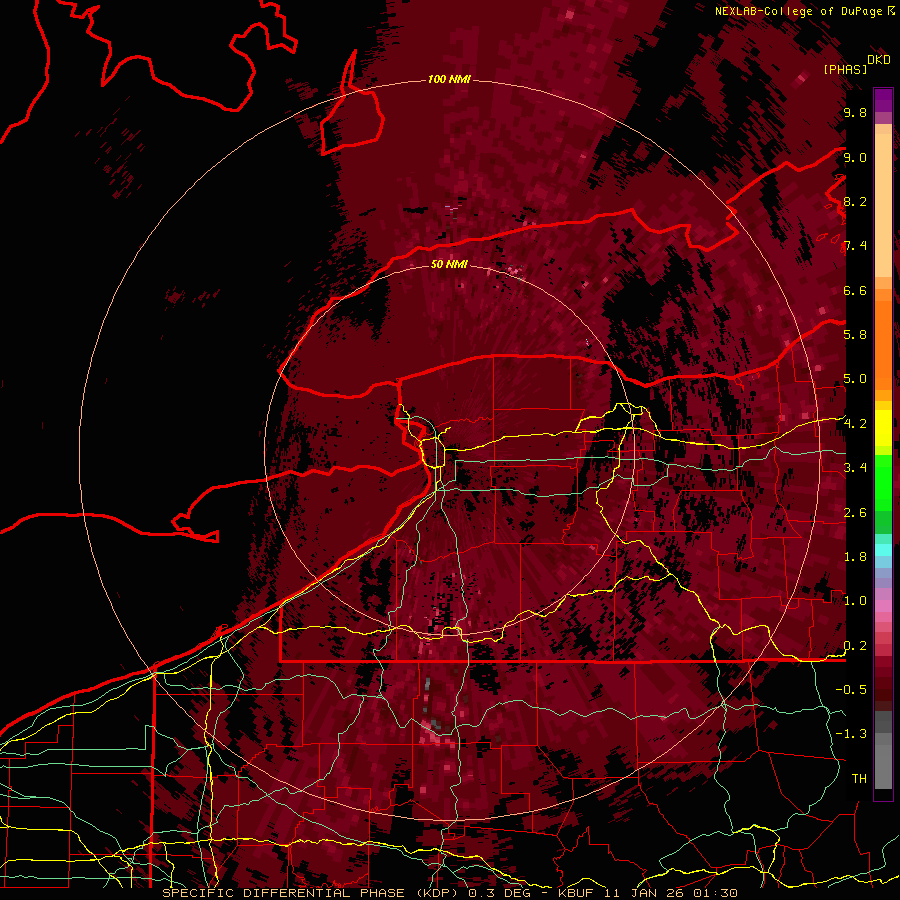Image resolution: width=900 pixels, height=900 pixels.
Task: Click the NEXLAB-College of DuPage credit text
Action: pyautogui.click(x=800, y=11)
